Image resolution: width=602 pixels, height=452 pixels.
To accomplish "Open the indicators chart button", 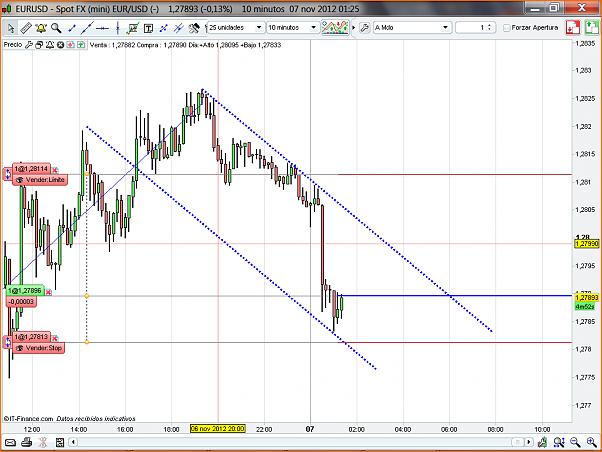I will click(335, 28).
